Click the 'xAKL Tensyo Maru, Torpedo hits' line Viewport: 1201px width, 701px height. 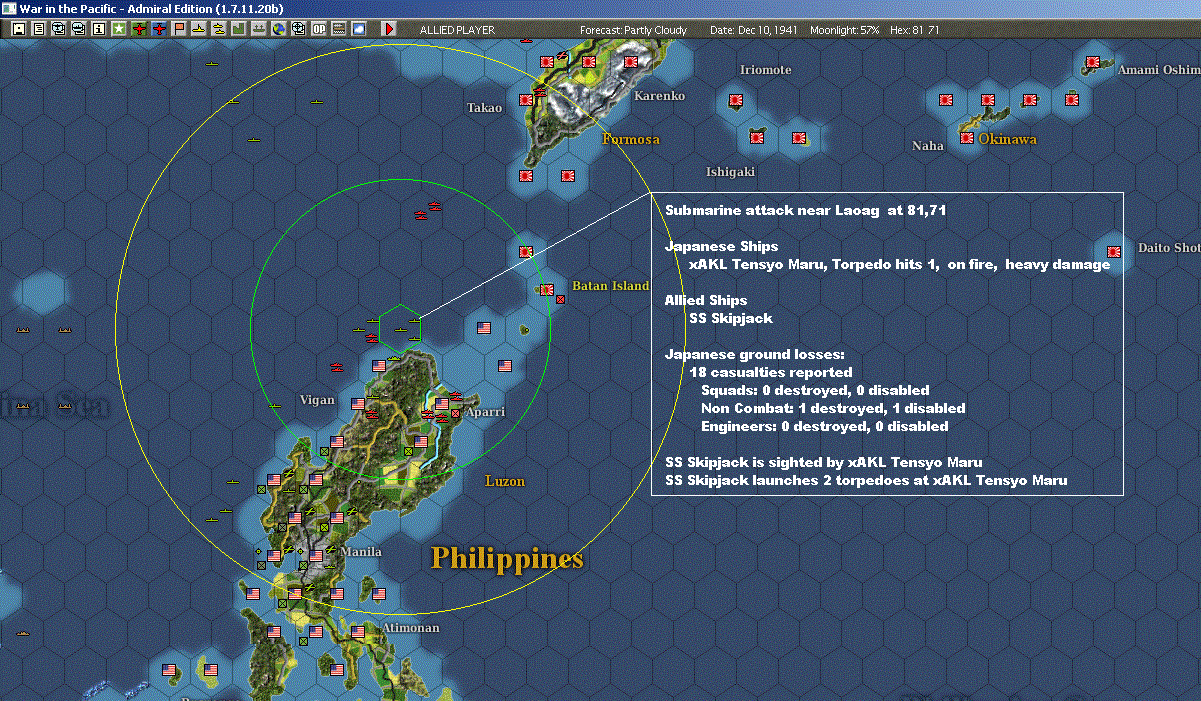tap(899, 265)
